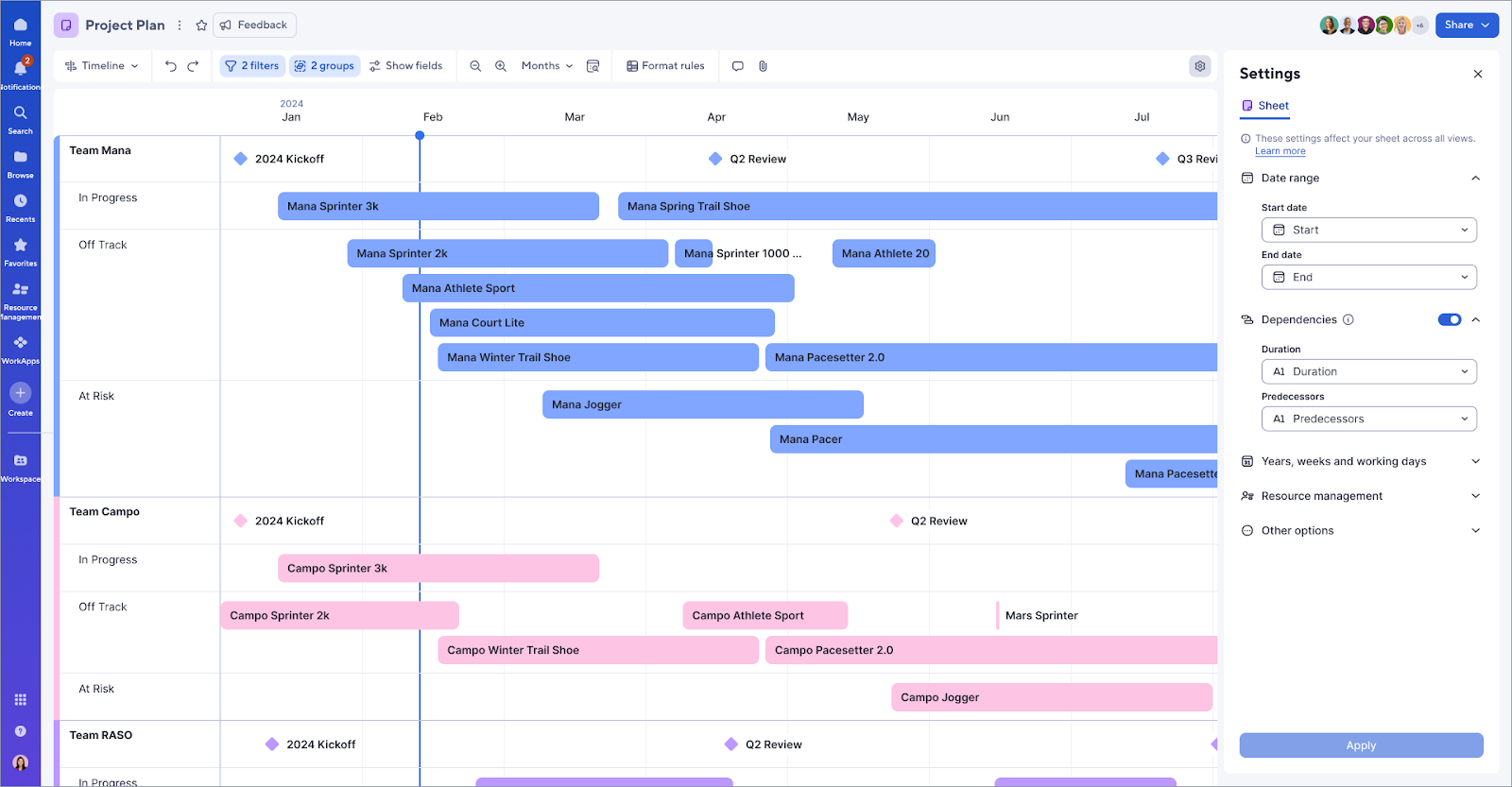Click the redo arrow icon

[193, 66]
